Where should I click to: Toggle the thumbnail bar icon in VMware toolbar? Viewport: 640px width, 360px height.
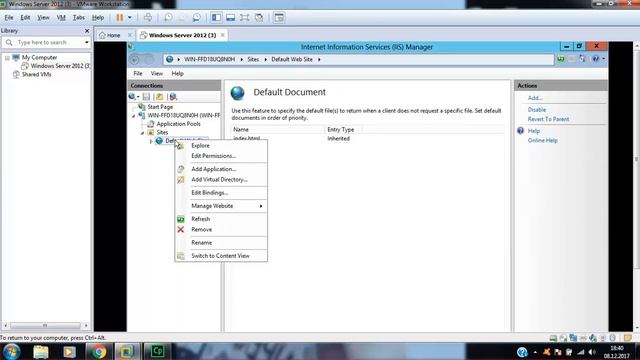[x=231, y=18]
